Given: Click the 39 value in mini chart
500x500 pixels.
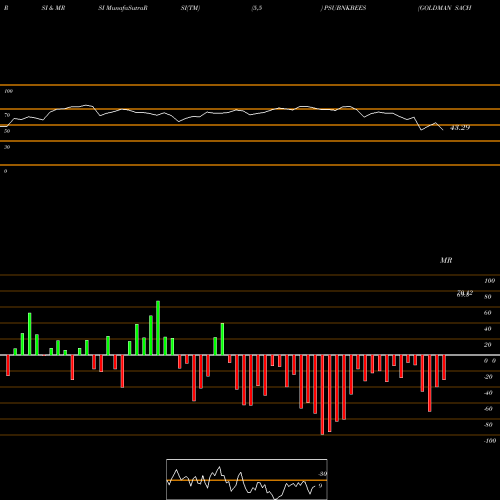Looking at the screenshot, I should [x=323, y=474].
